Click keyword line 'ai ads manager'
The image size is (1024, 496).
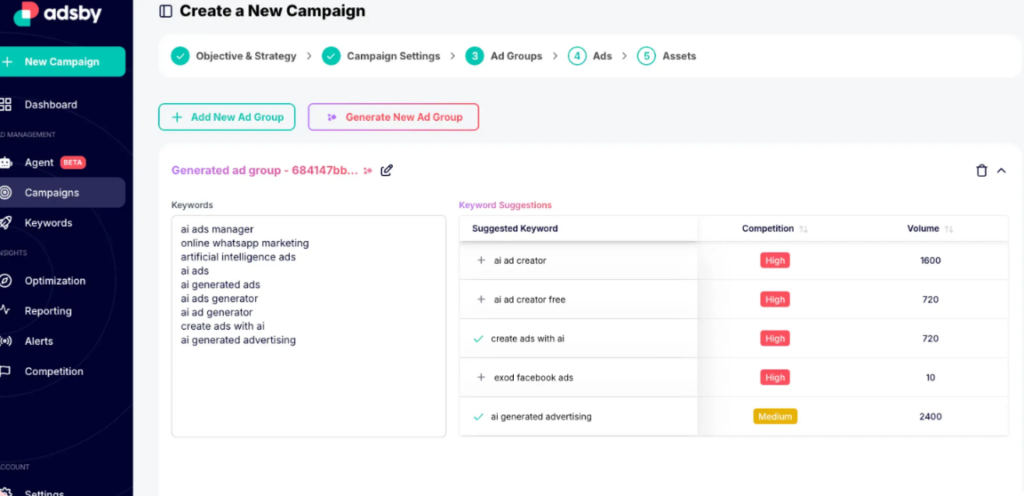tap(217, 229)
